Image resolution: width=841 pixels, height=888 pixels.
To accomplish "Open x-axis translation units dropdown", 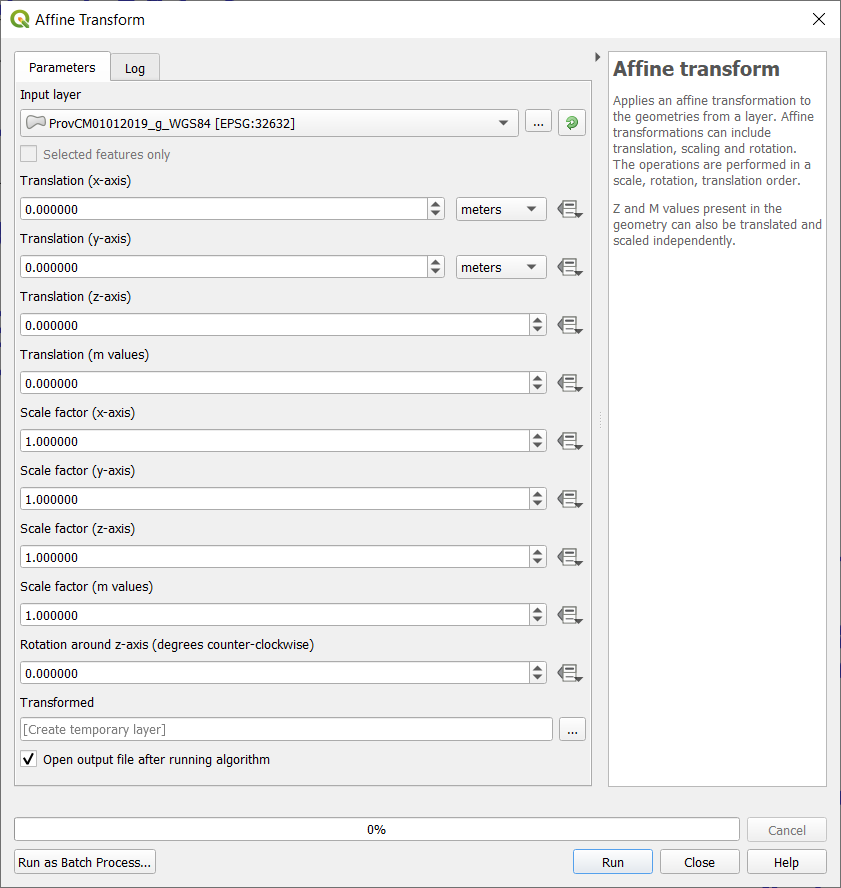I will pyautogui.click(x=501, y=210).
